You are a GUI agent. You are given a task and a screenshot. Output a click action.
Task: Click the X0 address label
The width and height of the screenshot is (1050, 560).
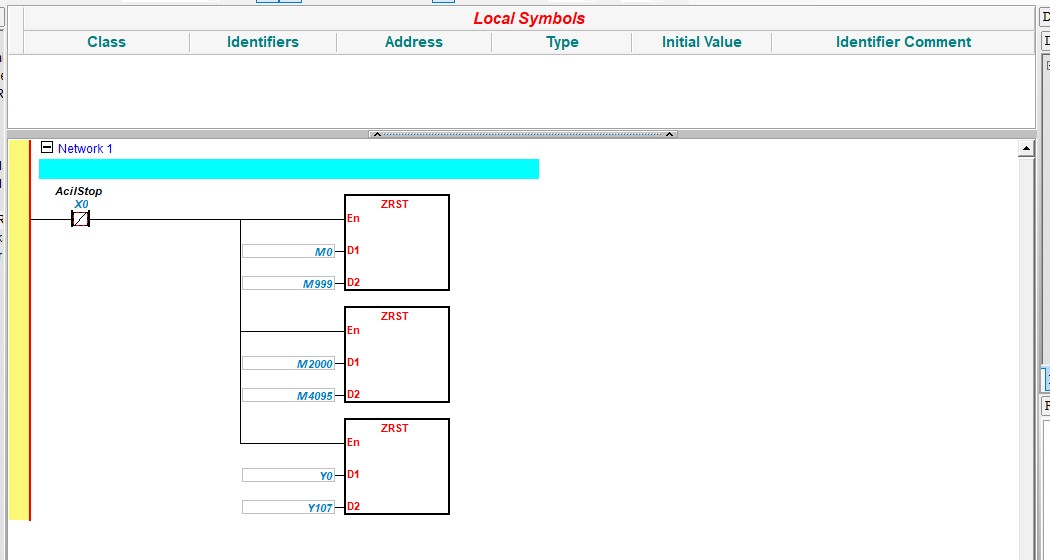[81, 204]
